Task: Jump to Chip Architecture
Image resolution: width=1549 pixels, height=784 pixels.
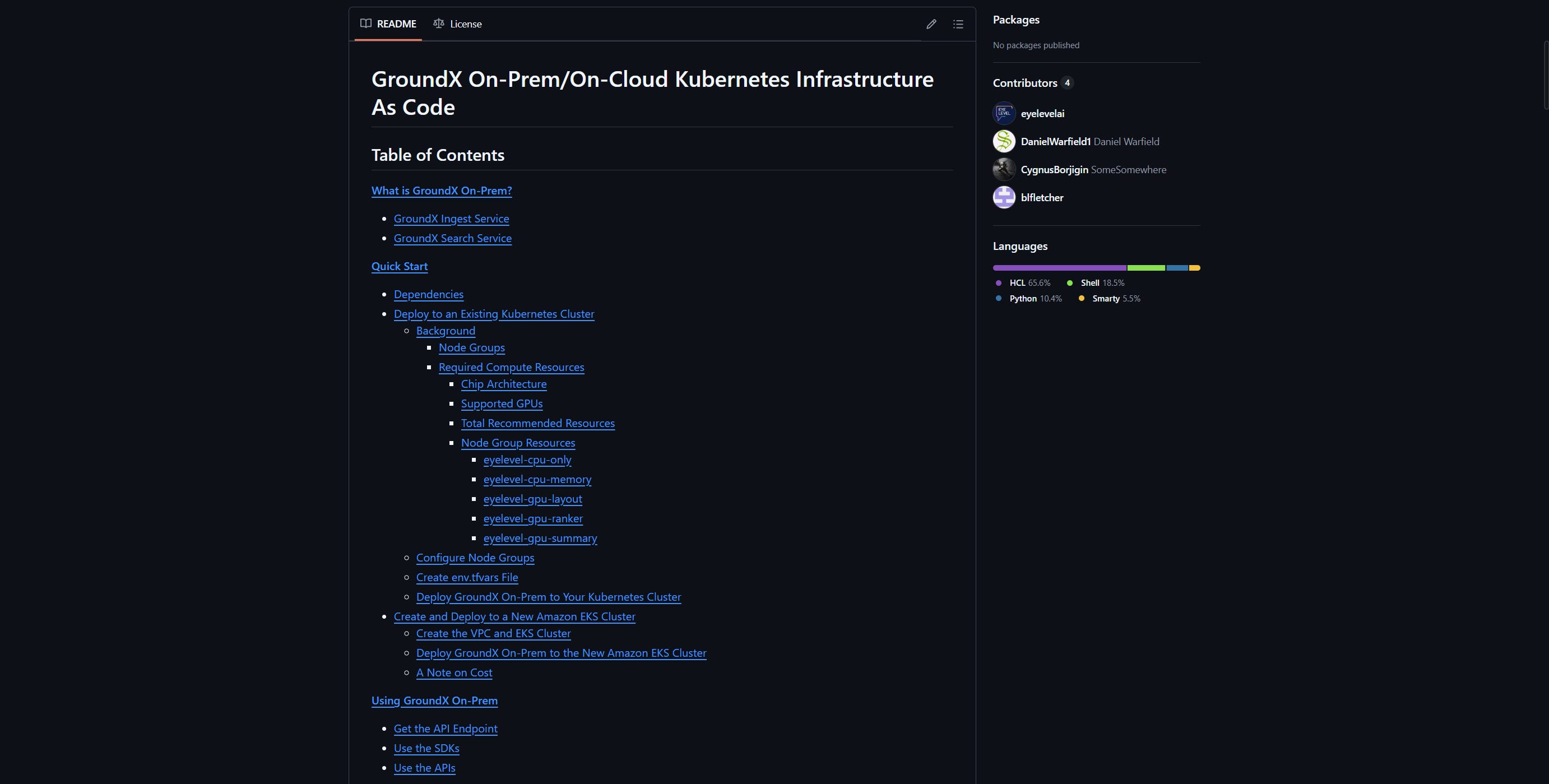Action: (503, 383)
